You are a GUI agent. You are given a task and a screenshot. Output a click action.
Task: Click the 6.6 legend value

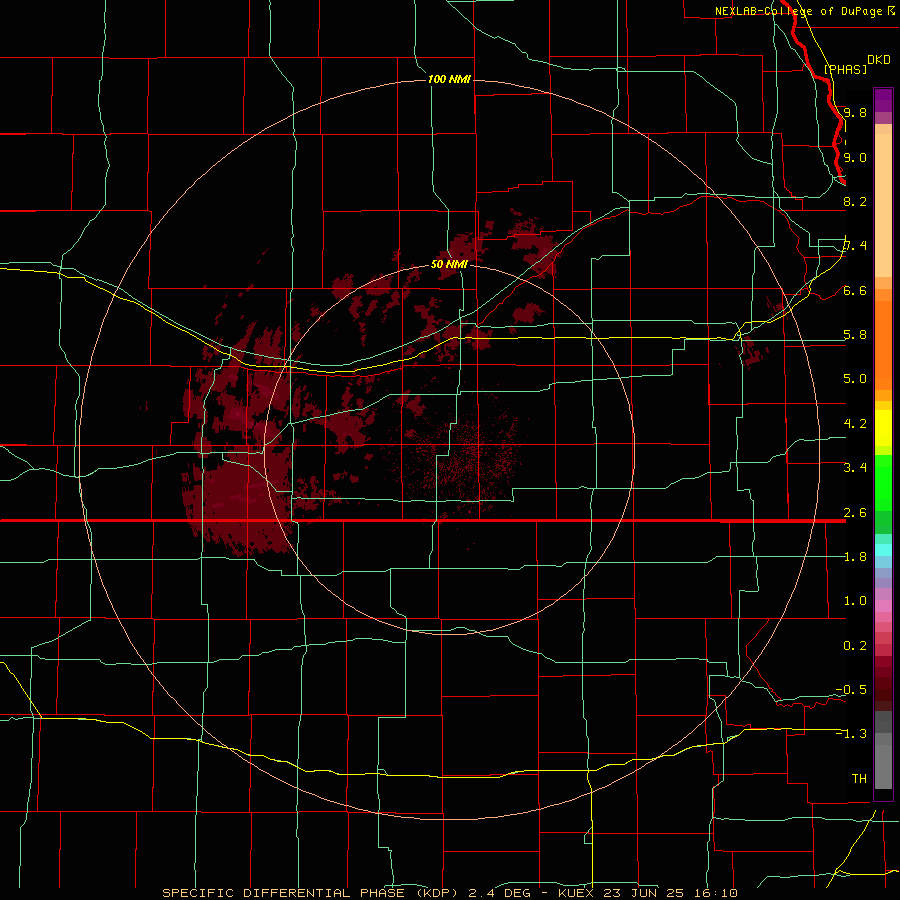[x=855, y=290]
